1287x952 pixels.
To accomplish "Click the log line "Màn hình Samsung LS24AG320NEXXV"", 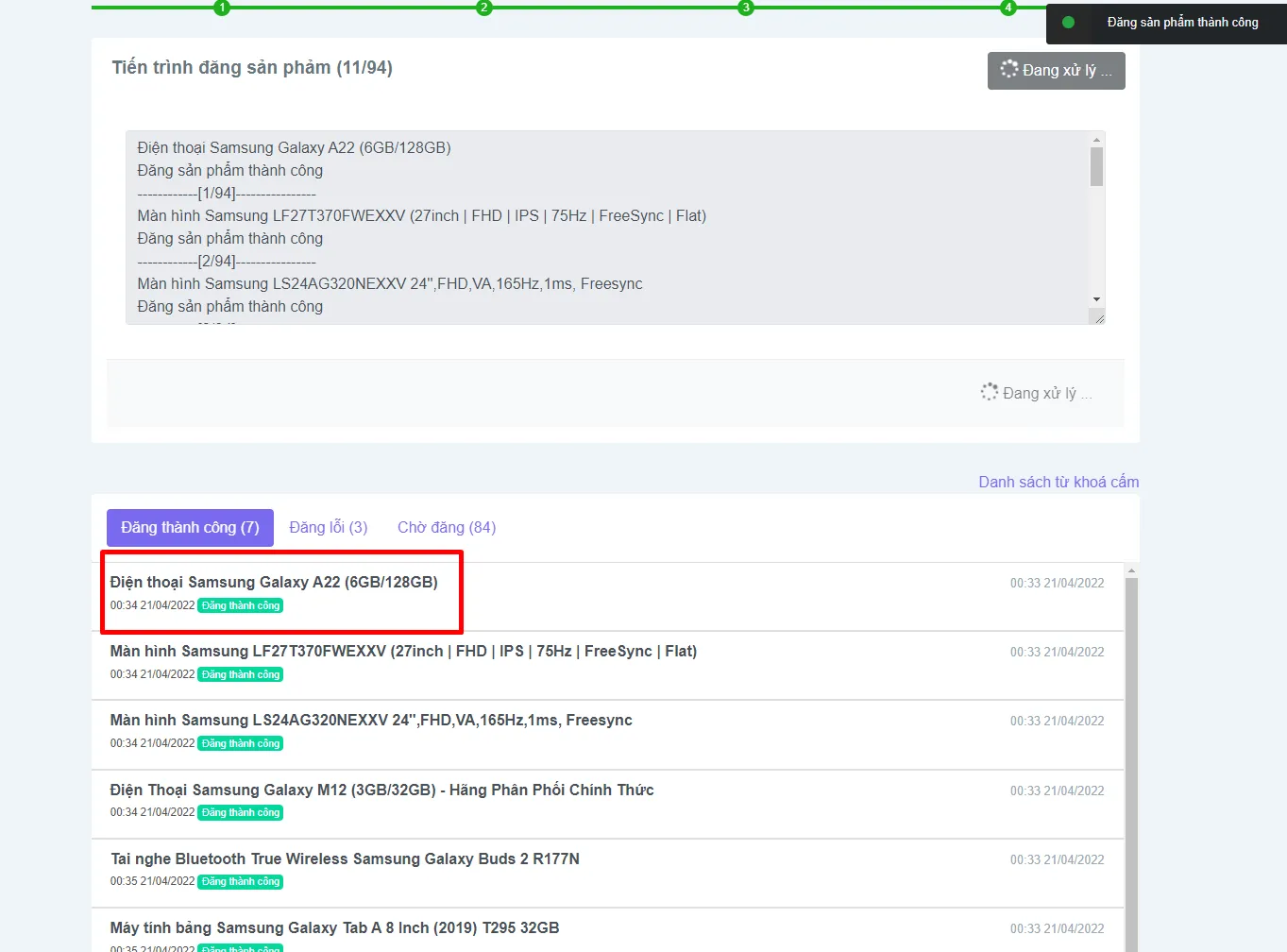I will (x=390, y=284).
